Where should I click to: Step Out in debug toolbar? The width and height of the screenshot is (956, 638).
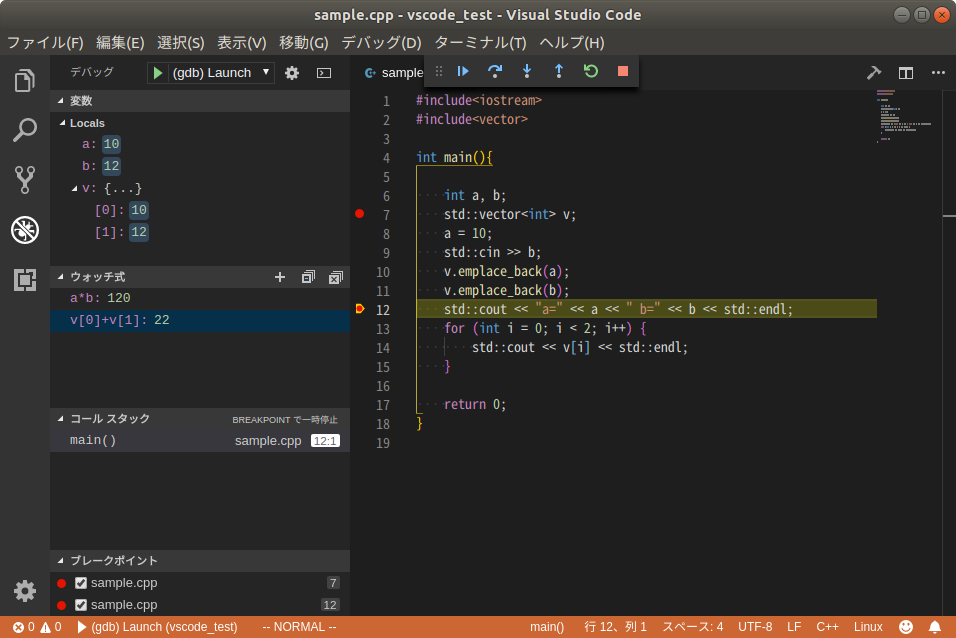click(558, 71)
